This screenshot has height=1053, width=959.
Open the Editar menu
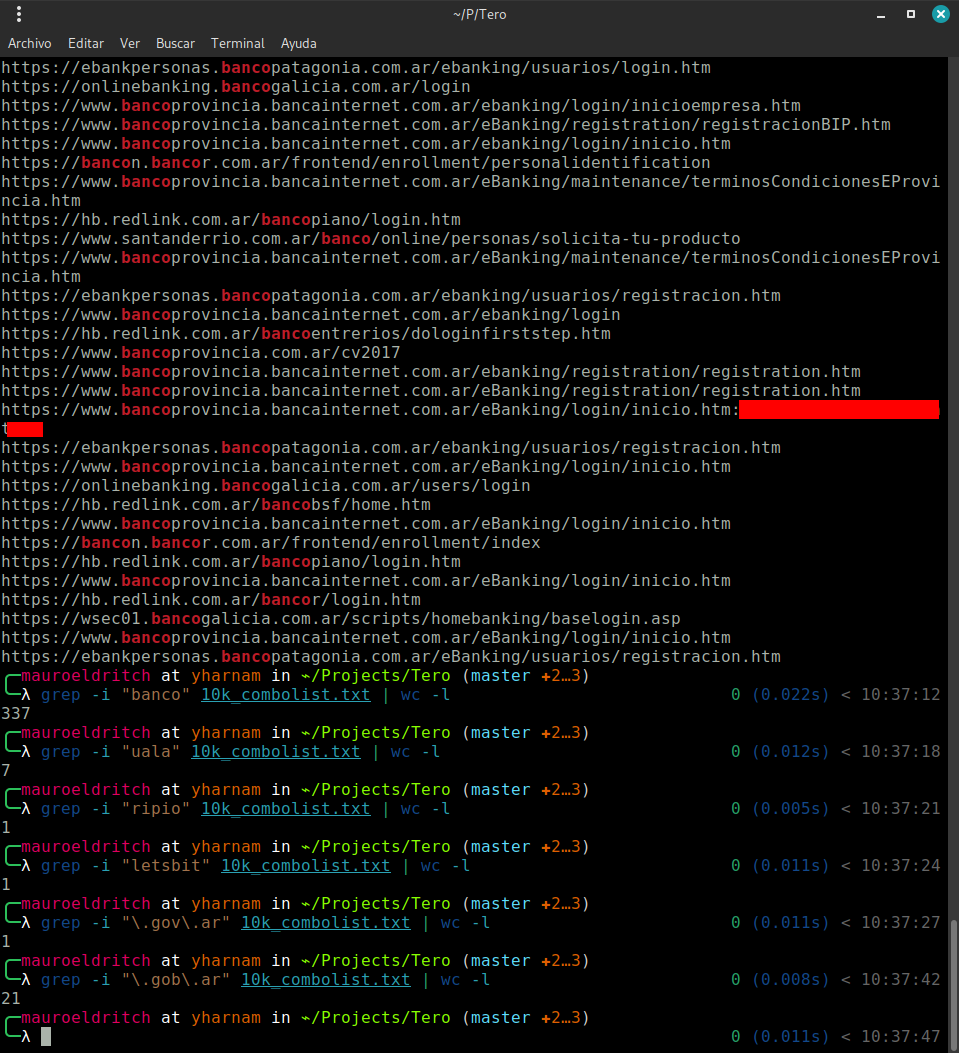pos(86,43)
